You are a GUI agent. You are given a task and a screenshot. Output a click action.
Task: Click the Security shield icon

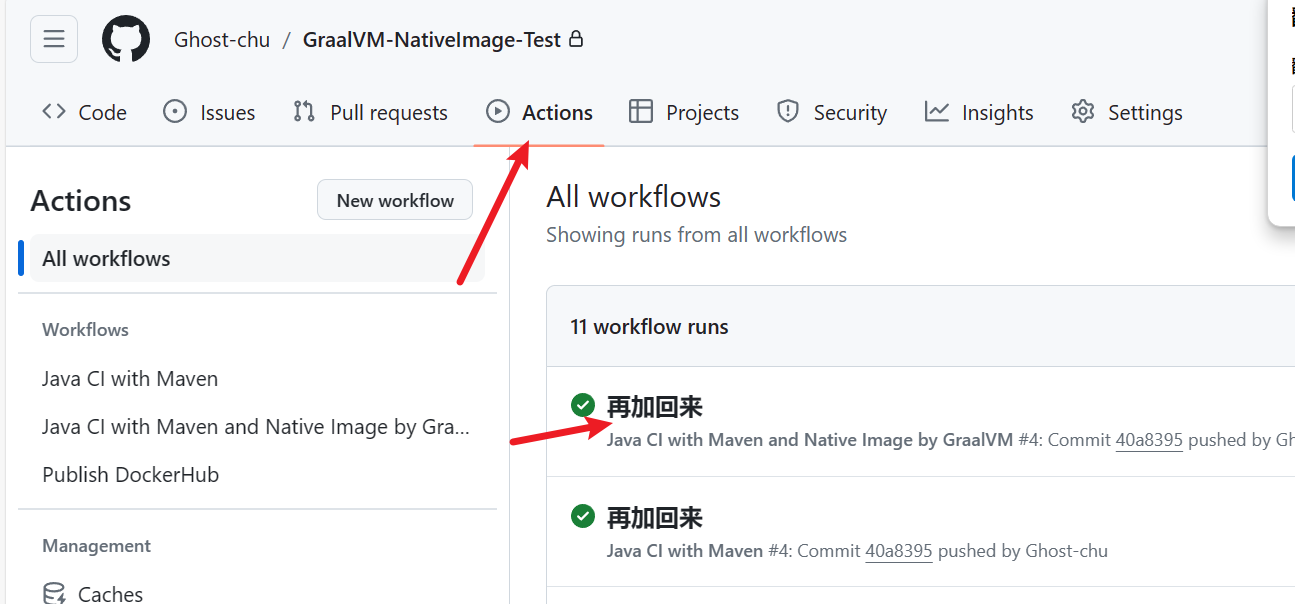coord(788,111)
